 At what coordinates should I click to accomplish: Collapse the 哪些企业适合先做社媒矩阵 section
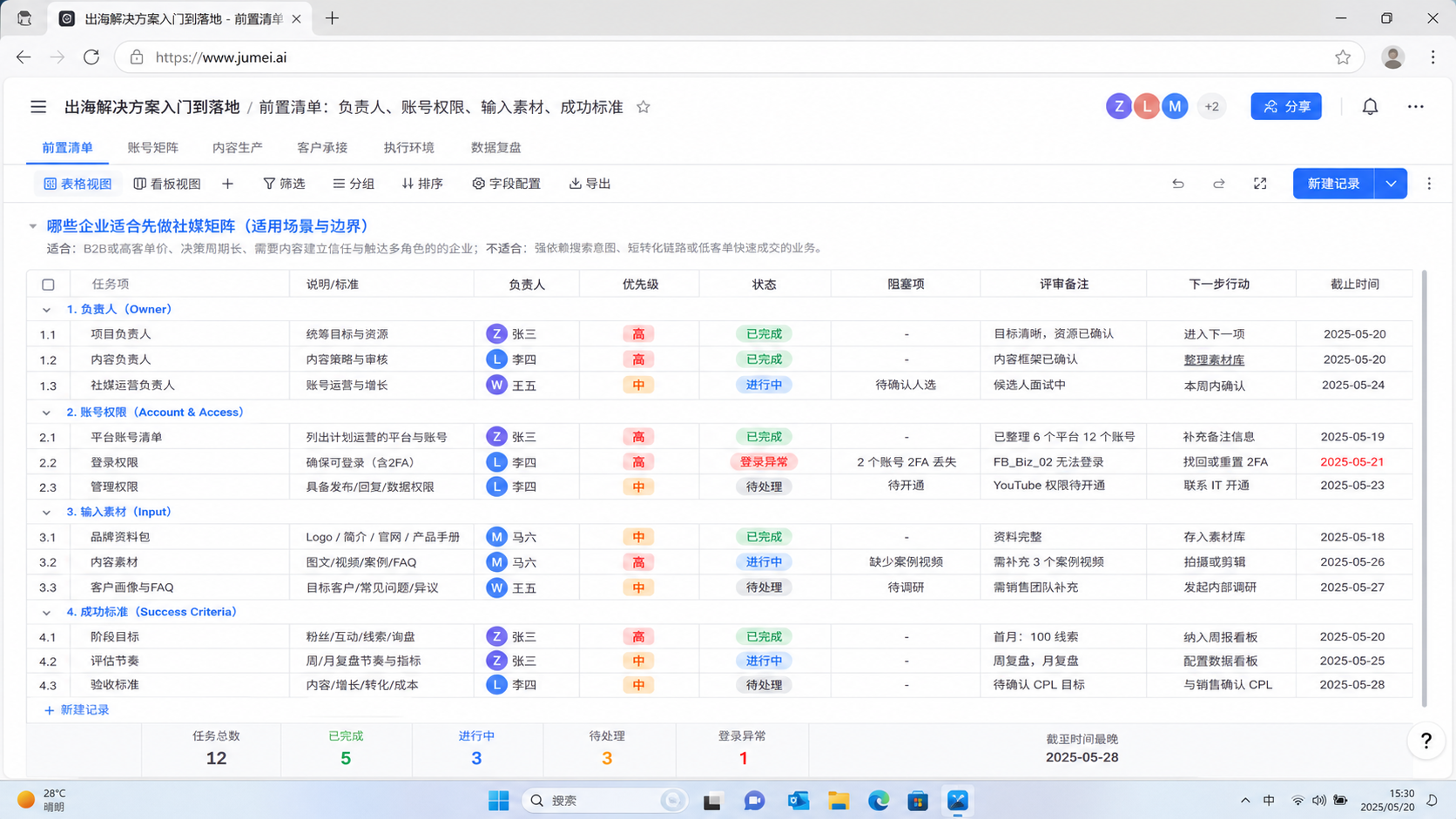pyautogui.click(x=33, y=226)
